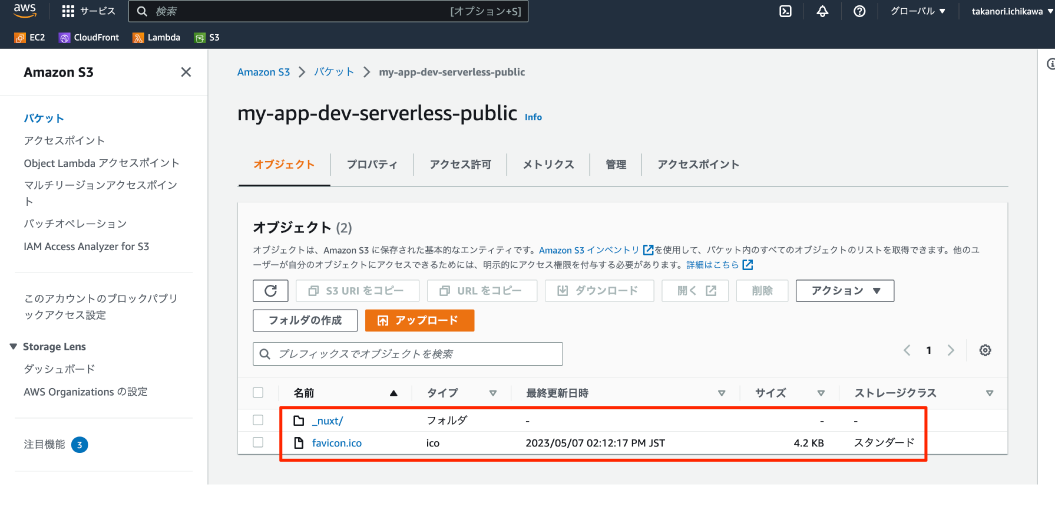Open the notifications bell

(822, 11)
